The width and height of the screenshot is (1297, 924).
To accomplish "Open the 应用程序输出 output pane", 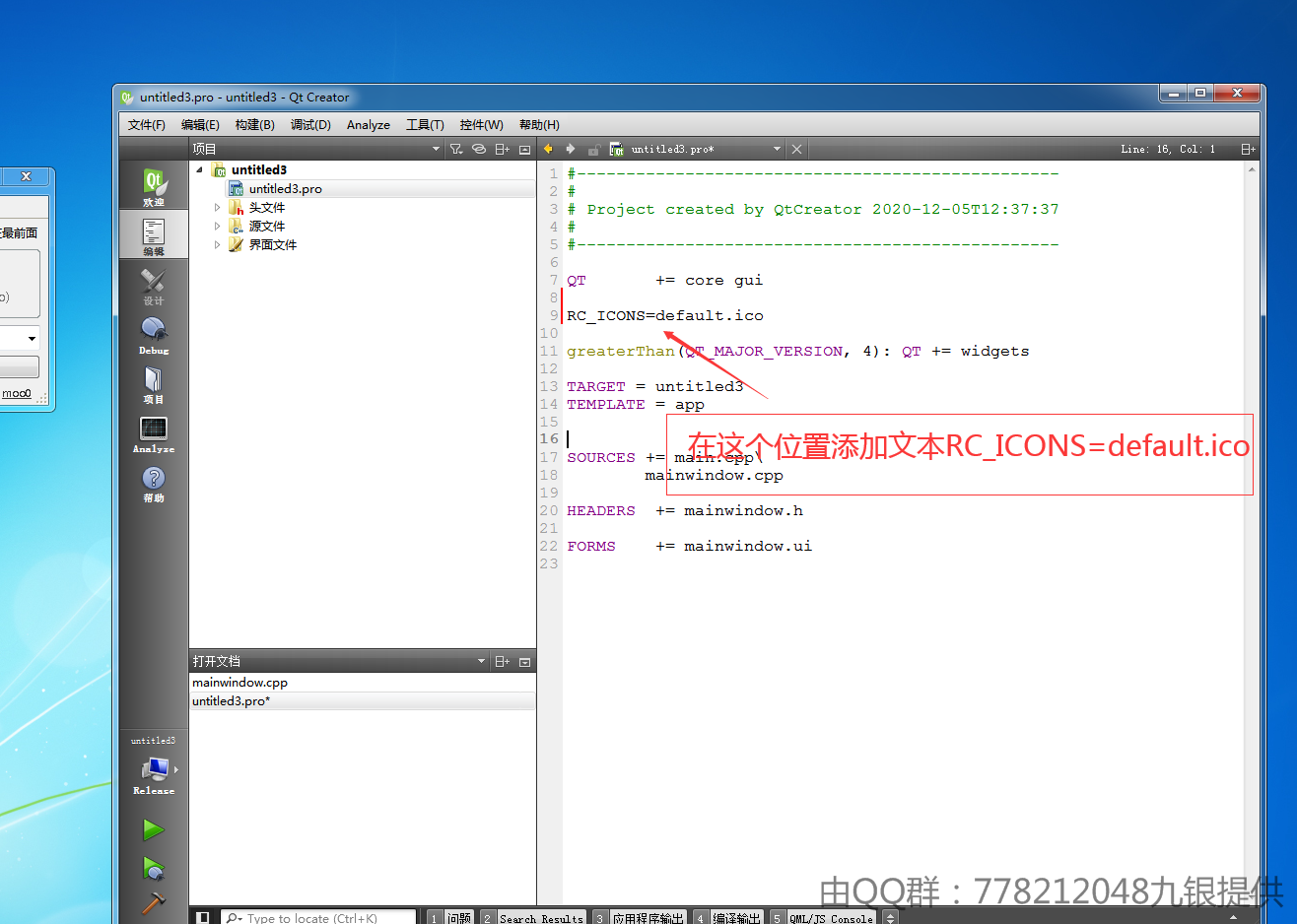I will pos(639,917).
